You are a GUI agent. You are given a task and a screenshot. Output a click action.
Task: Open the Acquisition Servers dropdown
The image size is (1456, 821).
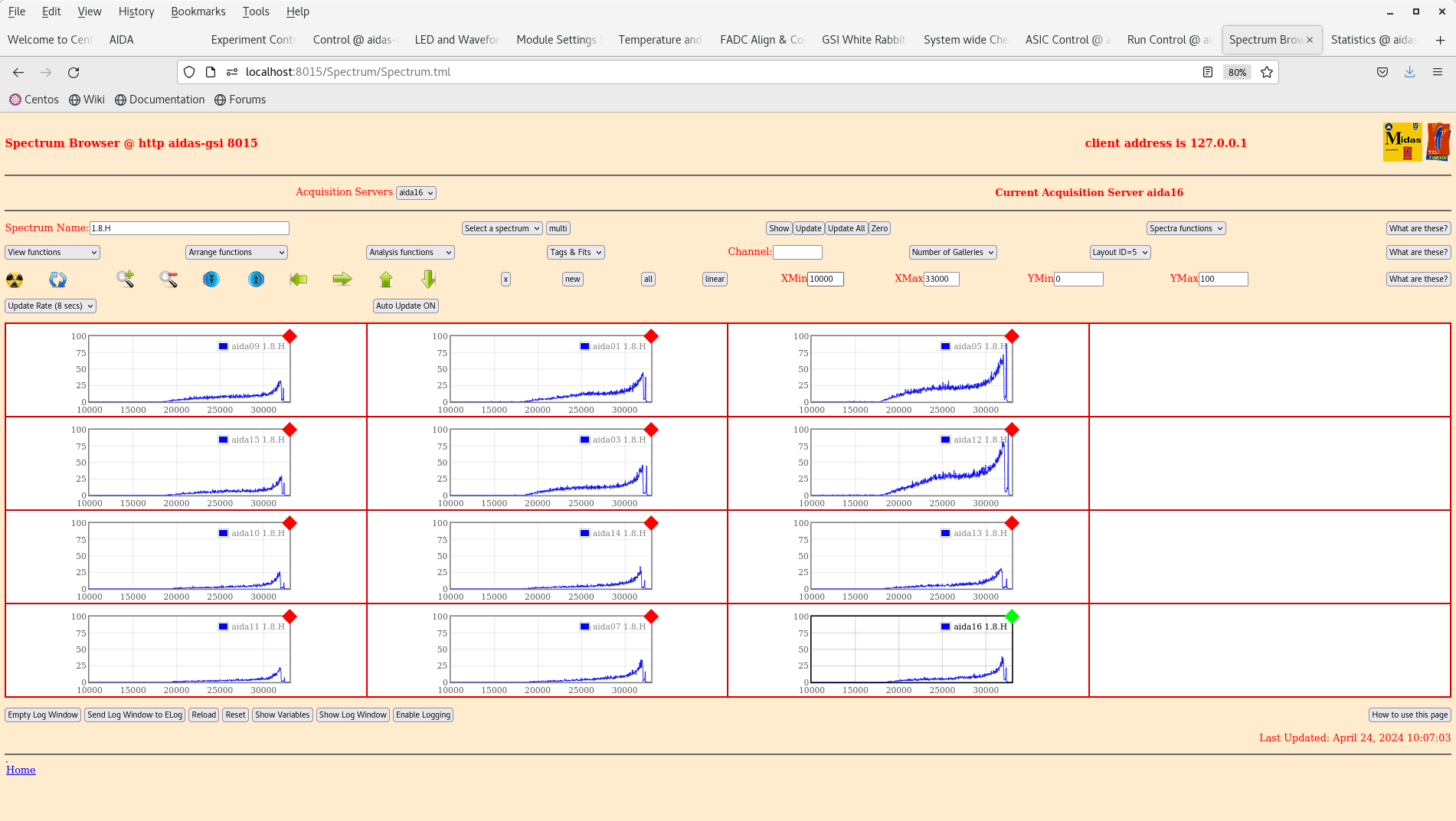click(x=416, y=192)
